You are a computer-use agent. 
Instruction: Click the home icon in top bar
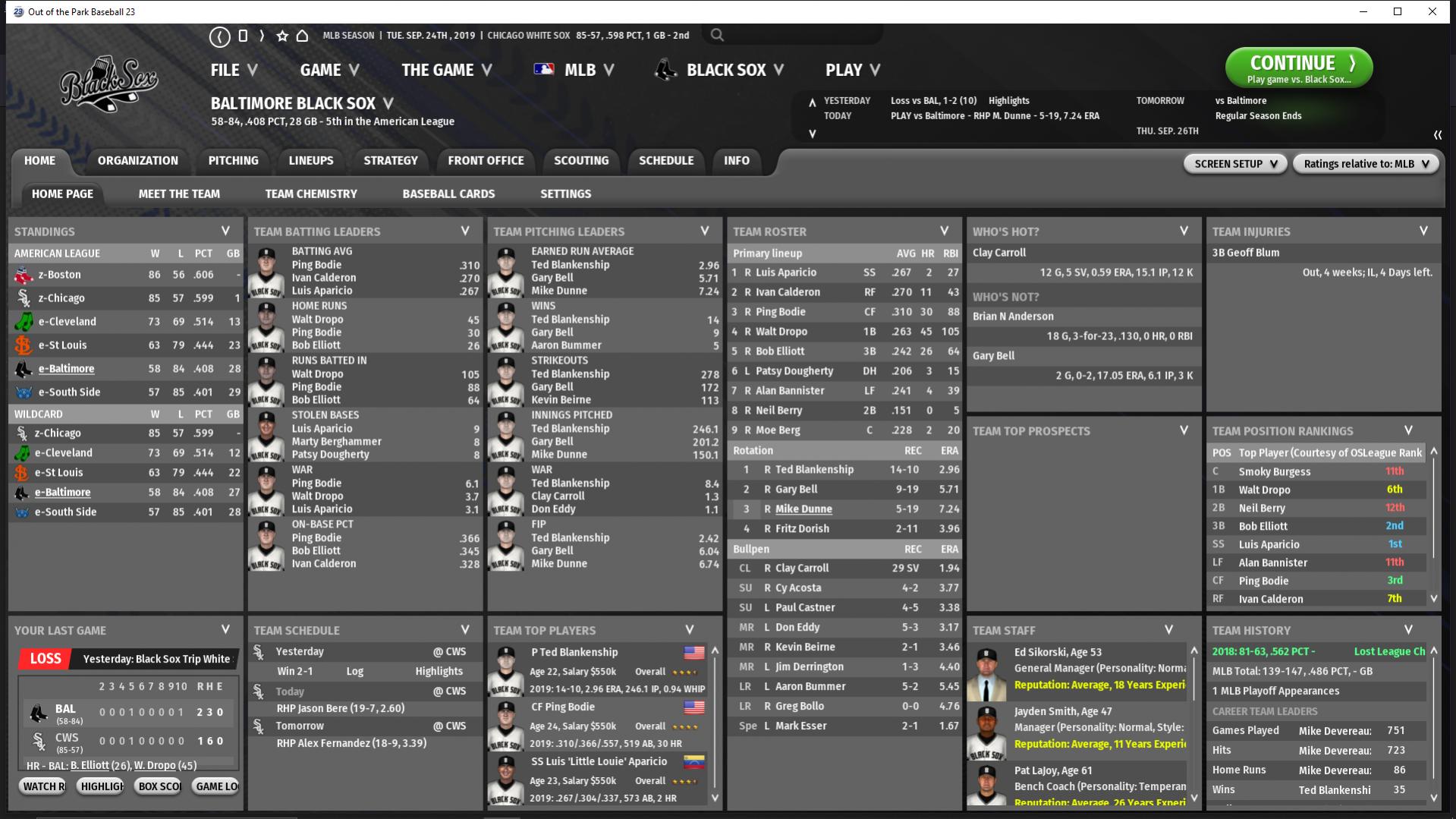click(x=302, y=36)
